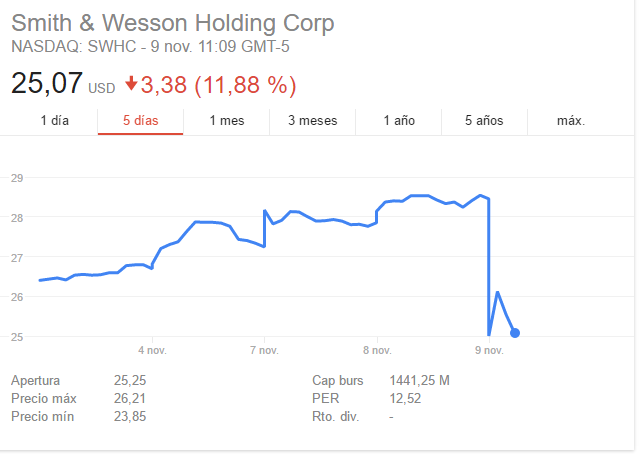The width and height of the screenshot is (639, 456).
Task: Select the 5 días range tab
Action: (x=140, y=121)
